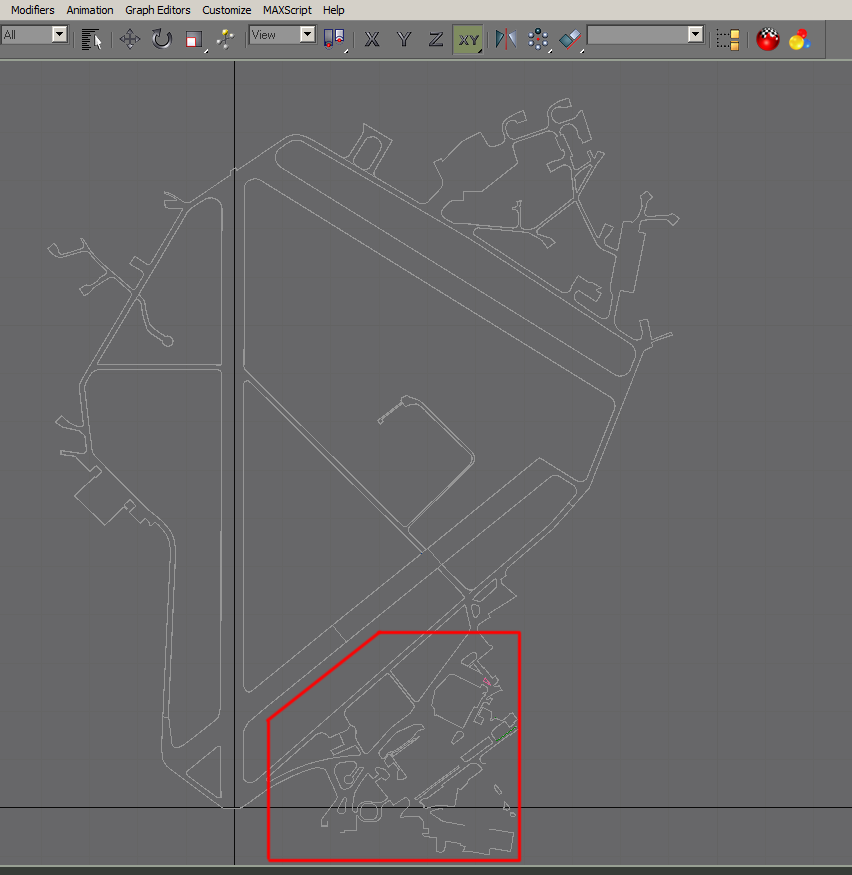The height and width of the screenshot is (875, 852).
Task: Click the Select and Manipulate icon
Action: tap(225, 39)
